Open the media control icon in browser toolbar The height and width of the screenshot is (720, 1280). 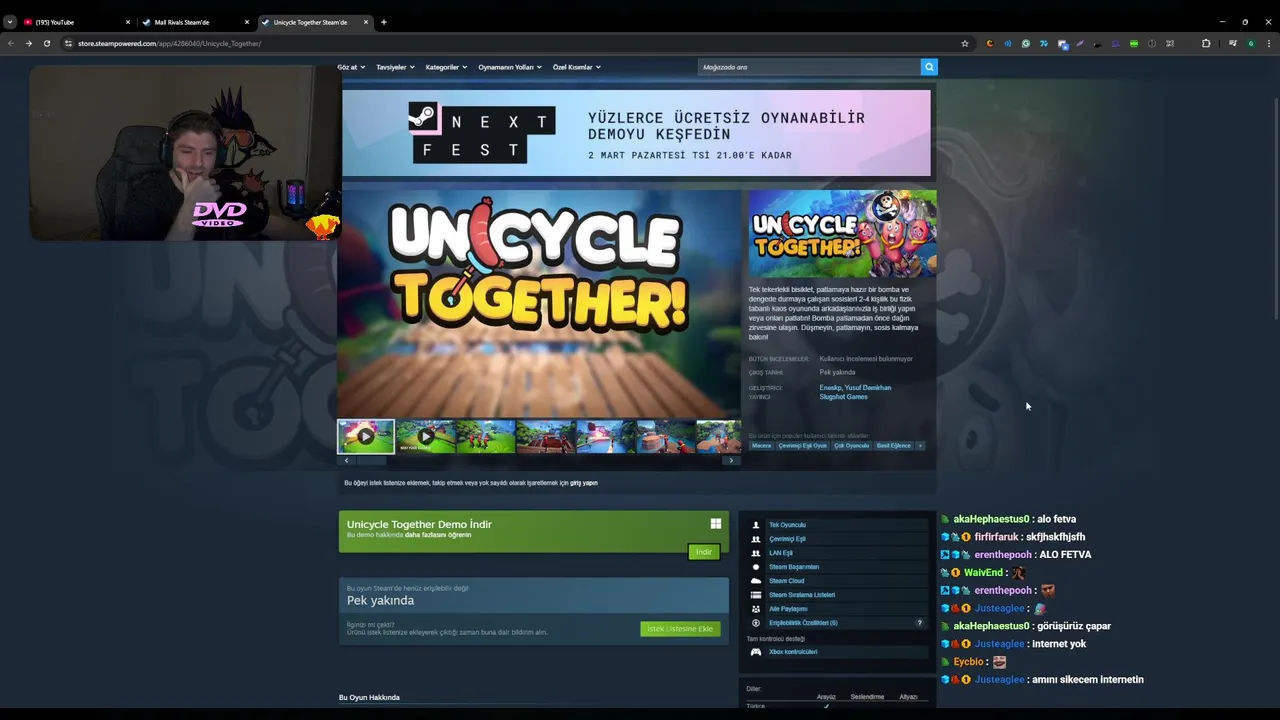pyautogui.click(x=1233, y=43)
